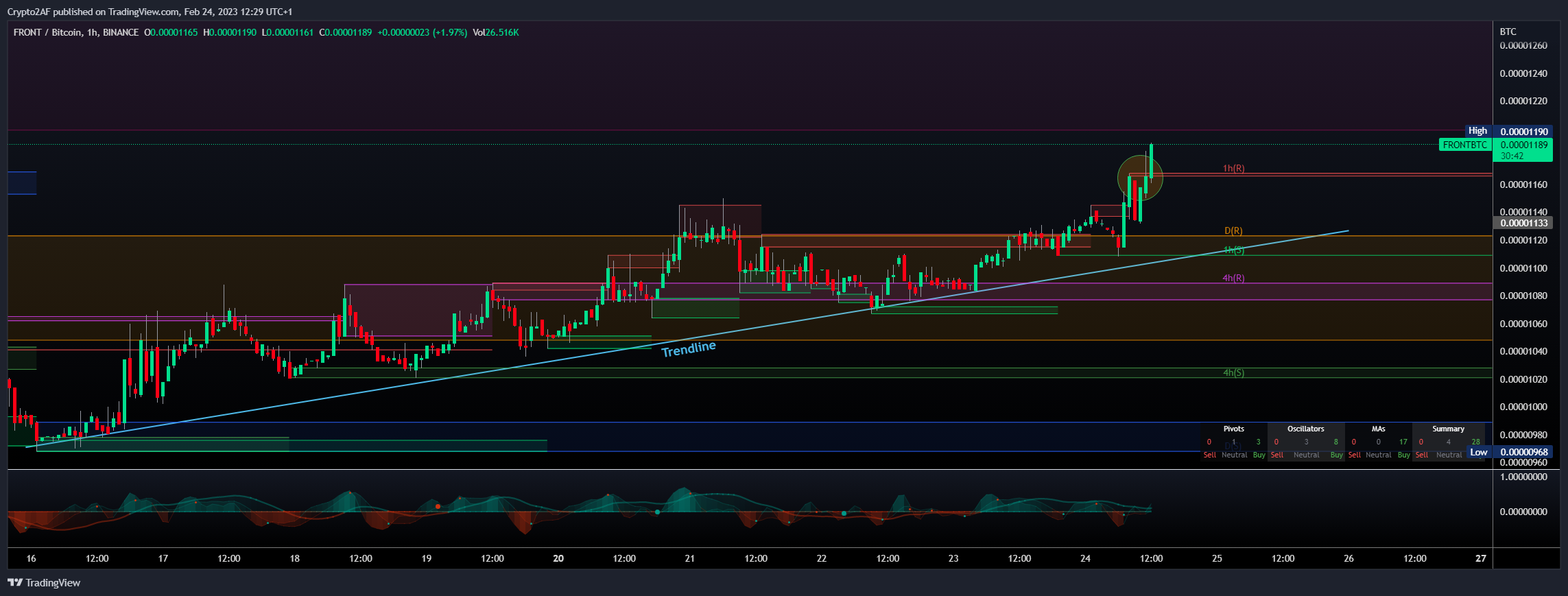The height and width of the screenshot is (596, 1568).
Task: Click the blue Trendline label
Action: tap(689, 348)
